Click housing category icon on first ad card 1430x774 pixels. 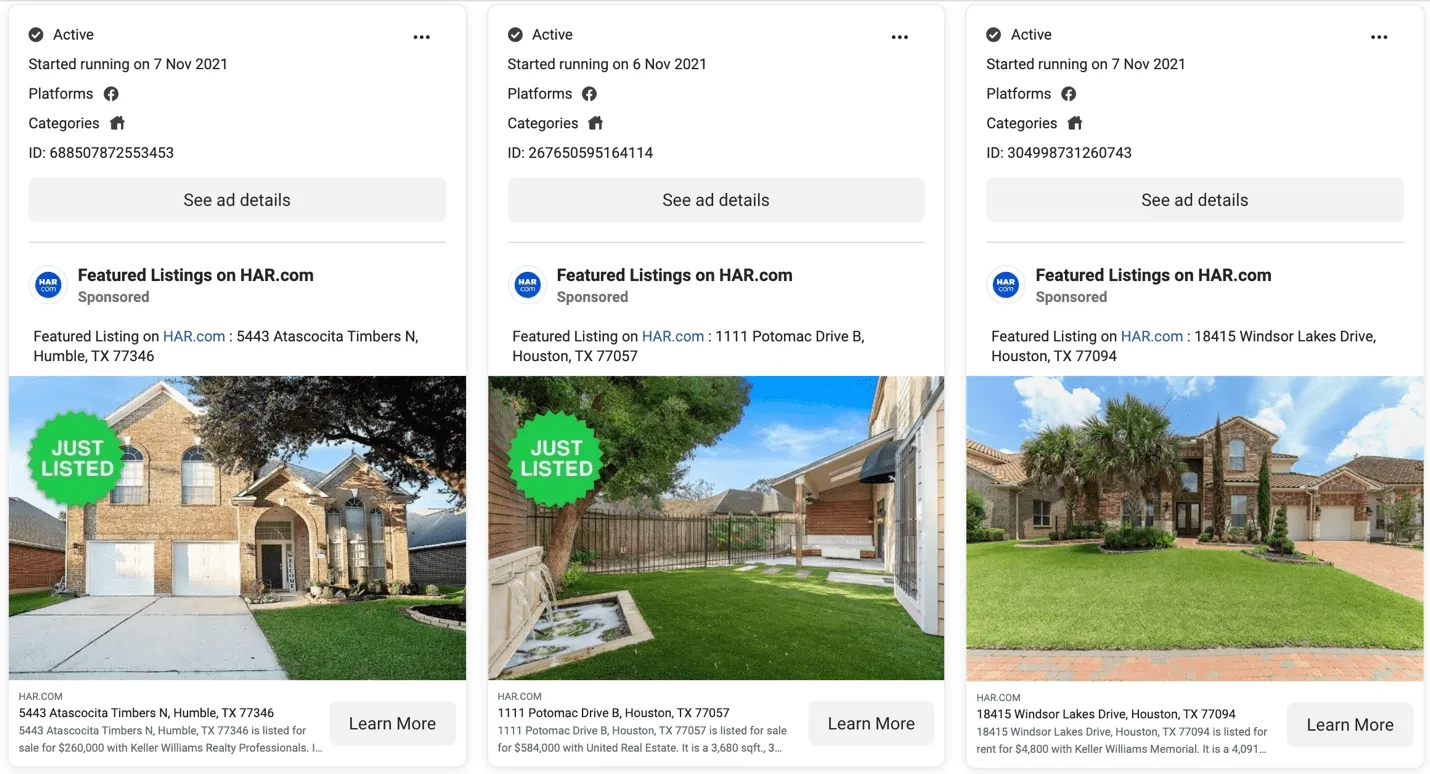pos(117,124)
